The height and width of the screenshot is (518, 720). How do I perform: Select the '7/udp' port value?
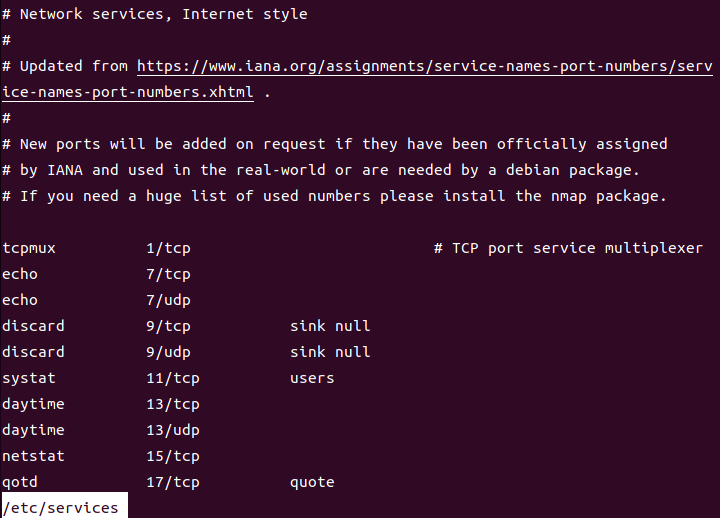(168, 300)
